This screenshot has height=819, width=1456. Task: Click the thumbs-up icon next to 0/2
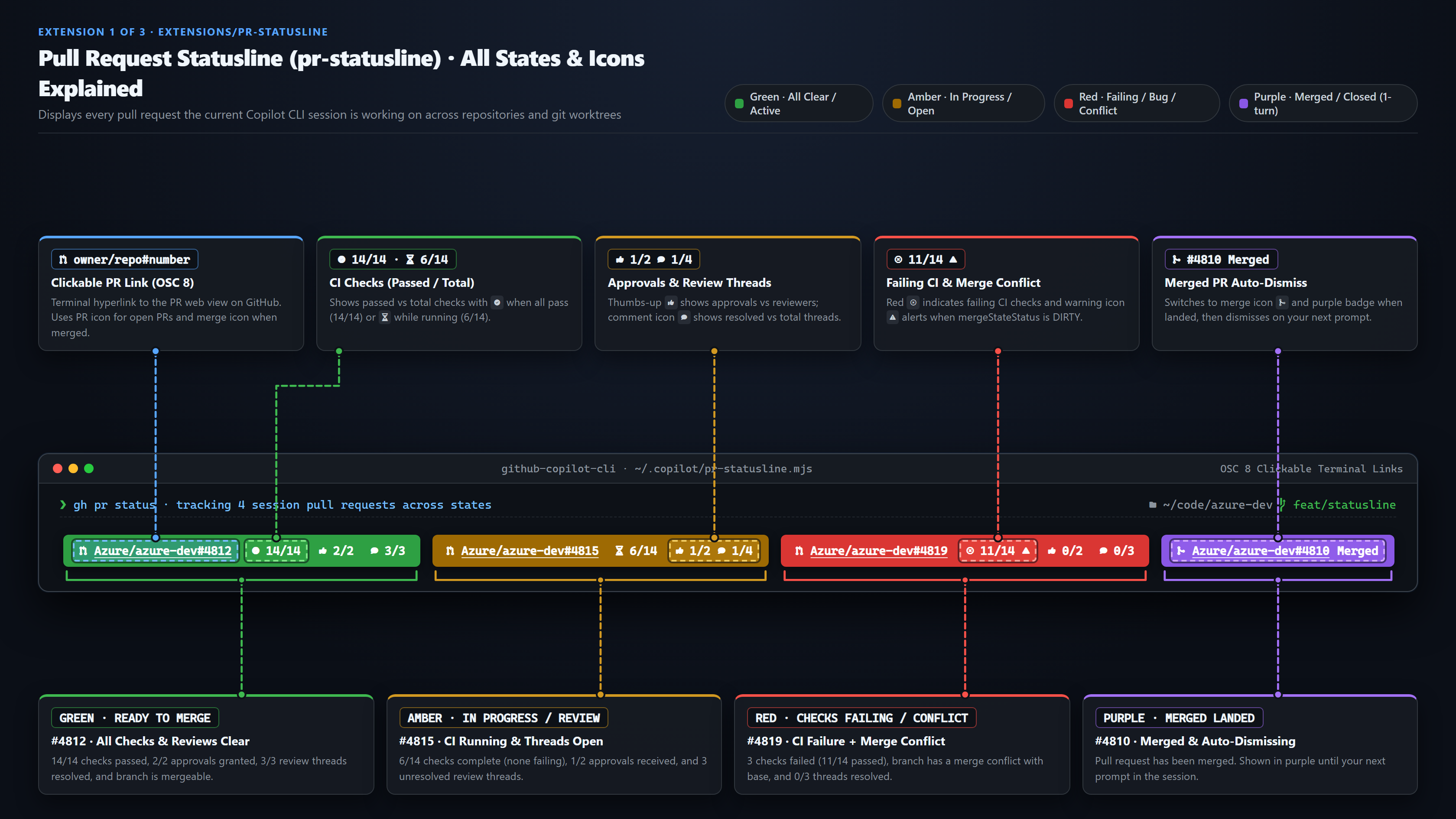click(x=1051, y=550)
